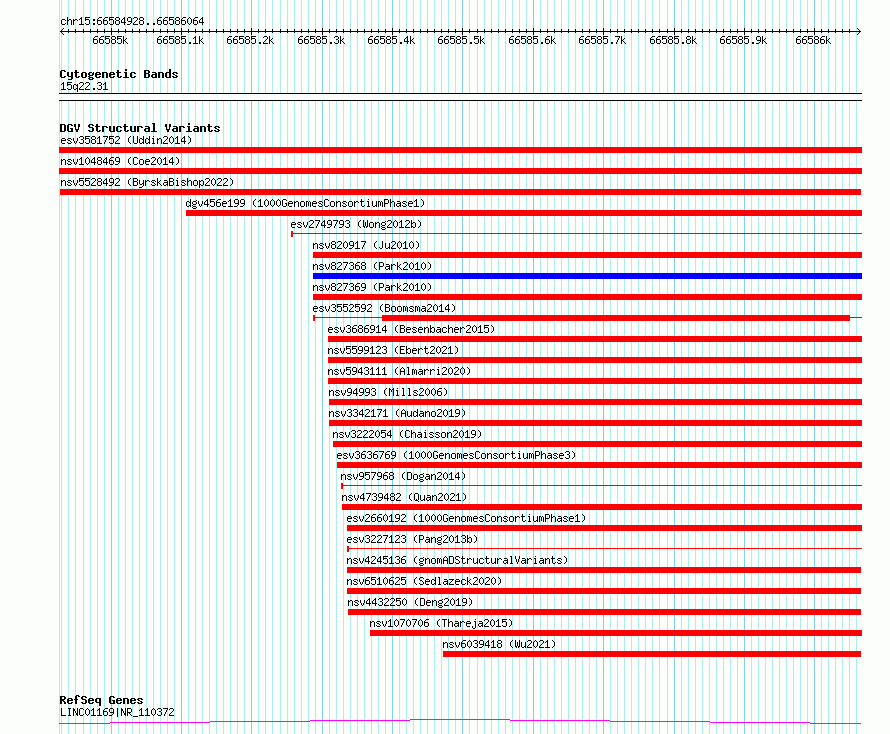The width and height of the screenshot is (890, 734).
Task: Click the 66585.4k ruler label
Action: [x=391, y=41]
